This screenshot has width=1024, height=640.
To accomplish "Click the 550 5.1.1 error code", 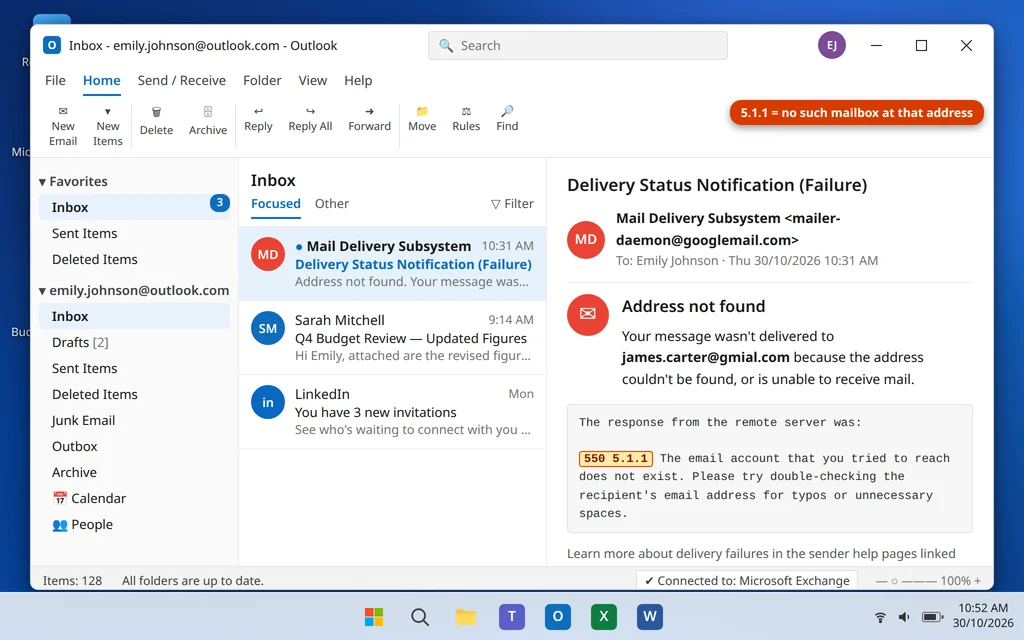I will [616, 458].
